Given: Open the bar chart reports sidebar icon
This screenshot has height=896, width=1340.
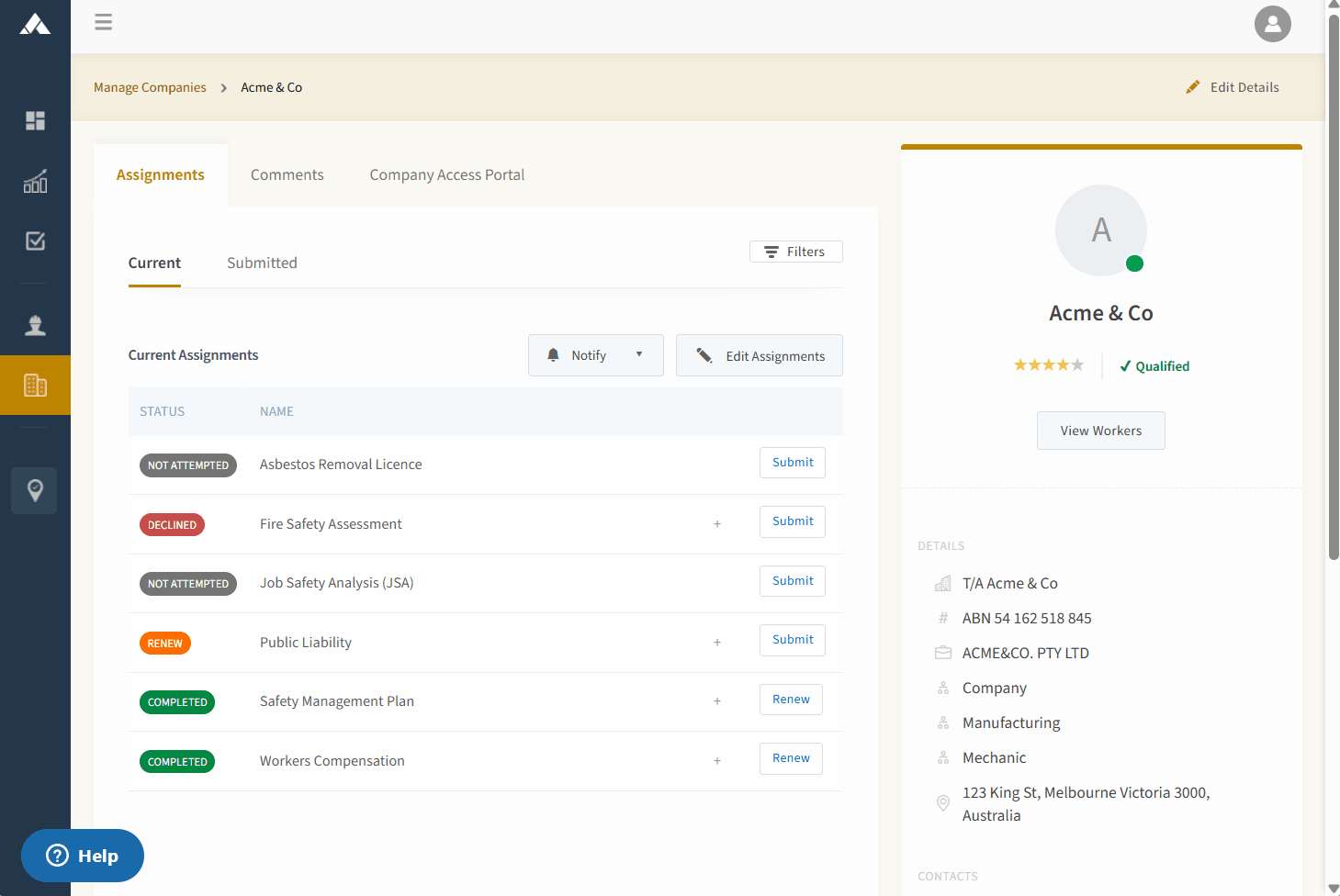Looking at the screenshot, I should click(x=35, y=181).
